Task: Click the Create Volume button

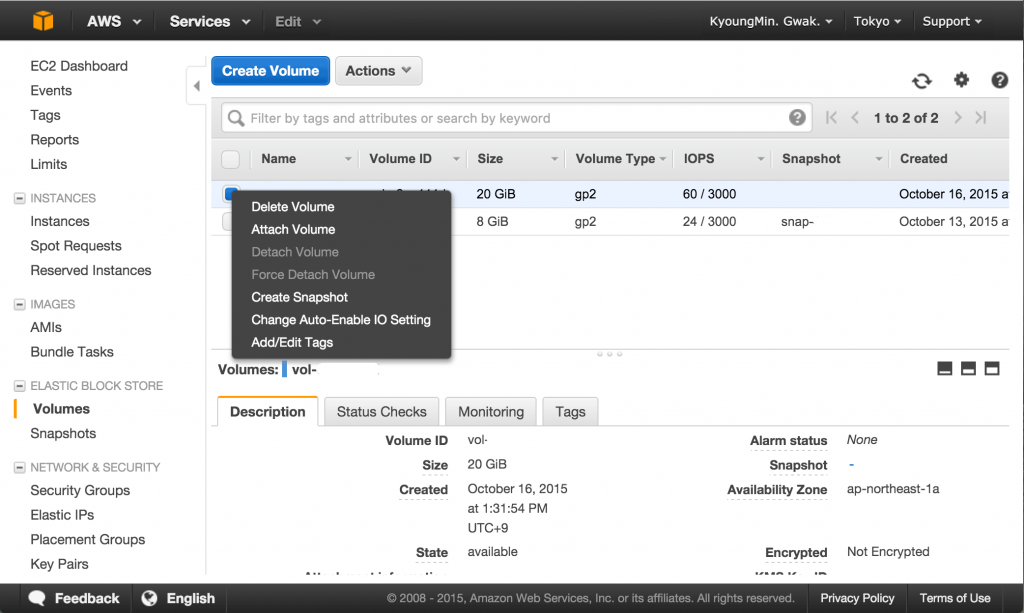Action: click(270, 71)
